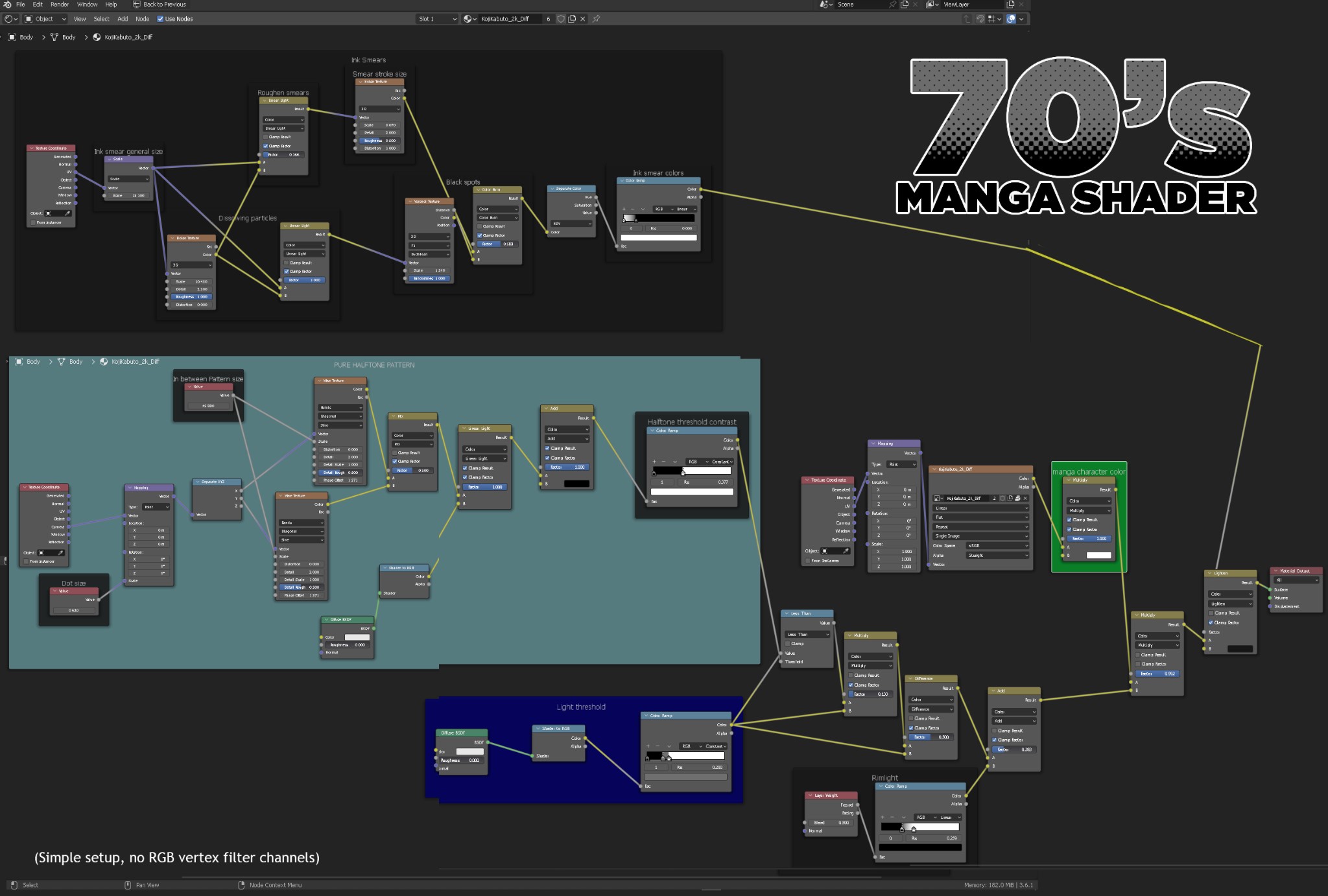Open the Object shader type dropdown
The image size is (1328, 896).
46,19
